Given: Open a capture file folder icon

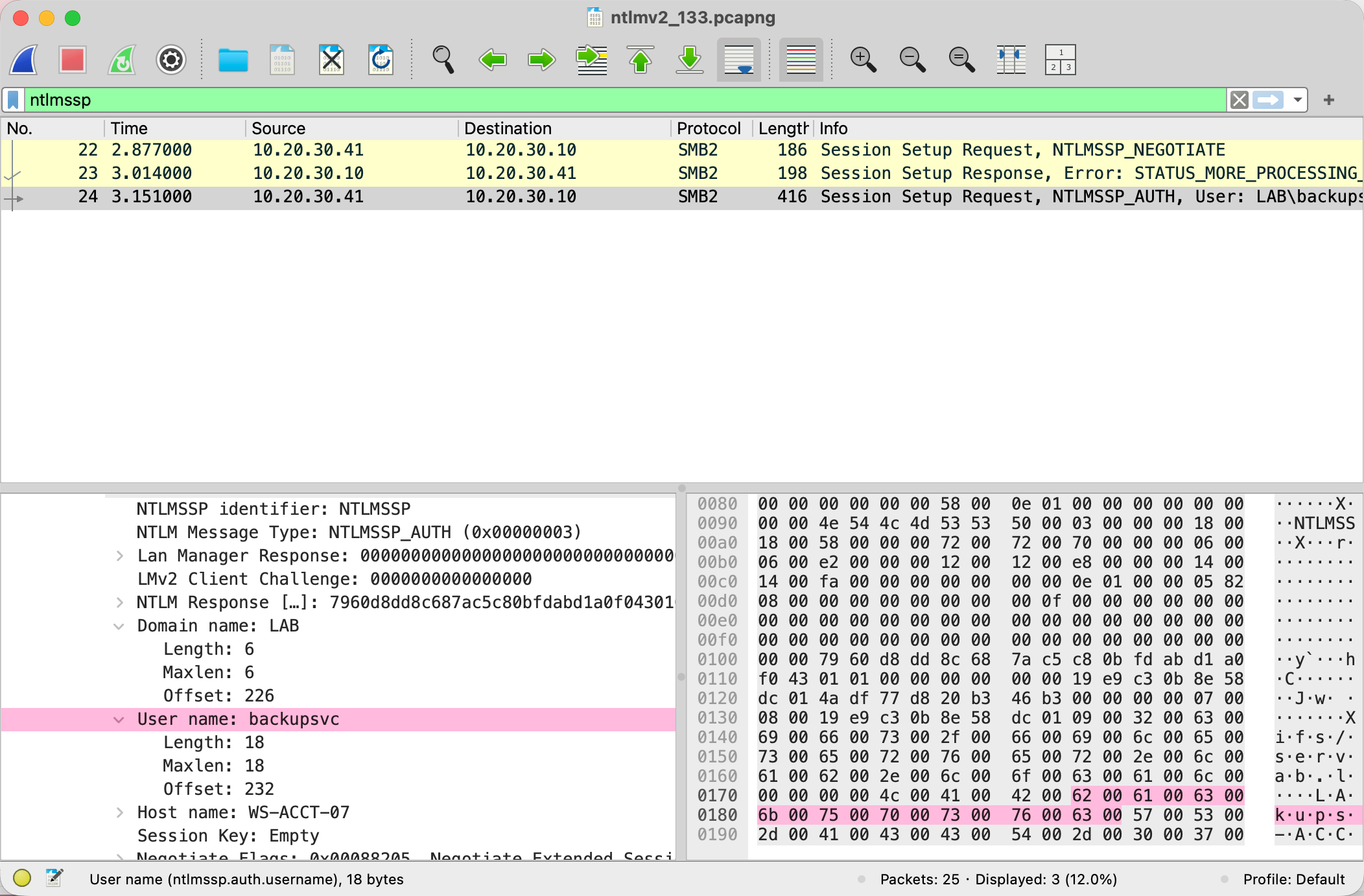Looking at the screenshot, I should click(x=233, y=60).
